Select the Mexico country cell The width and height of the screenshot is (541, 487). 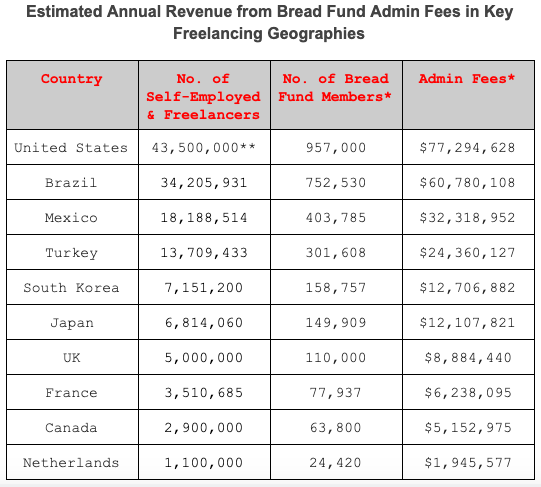click(x=72, y=217)
